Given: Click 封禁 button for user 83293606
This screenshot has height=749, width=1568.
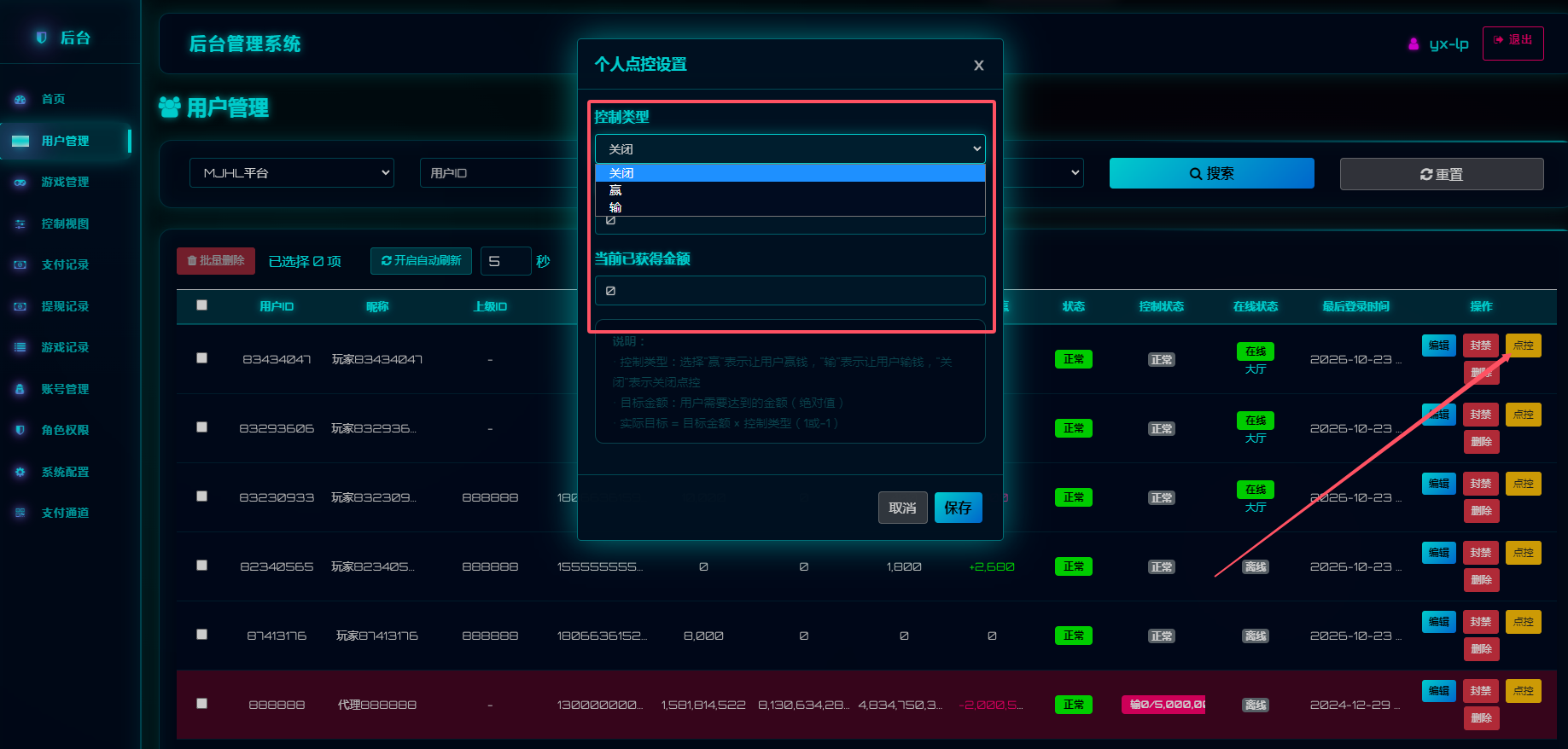Looking at the screenshot, I should [1481, 415].
